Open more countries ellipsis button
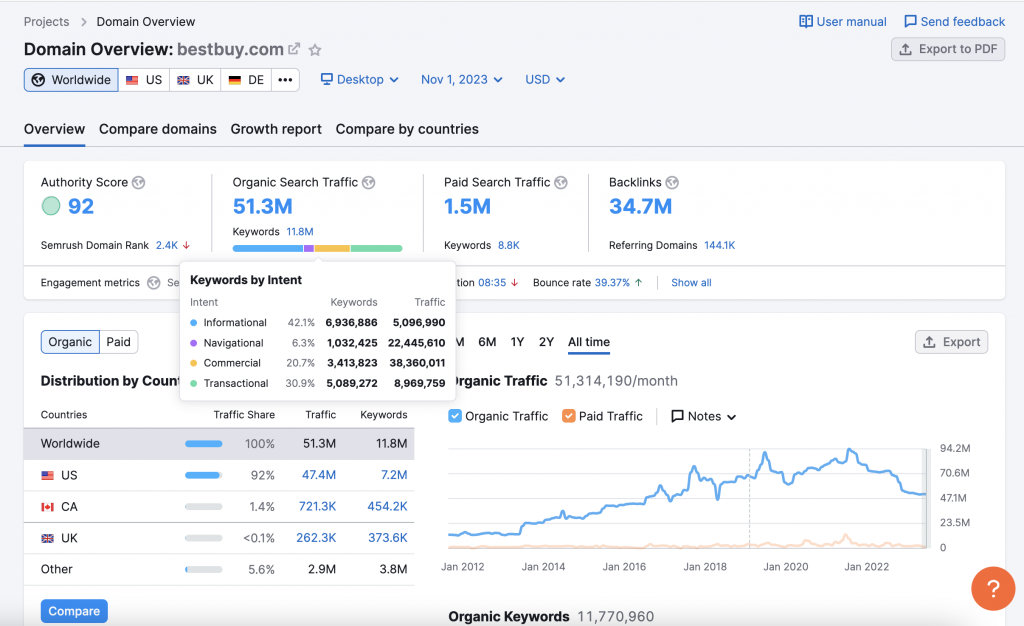1024x626 pixels. 285,80
